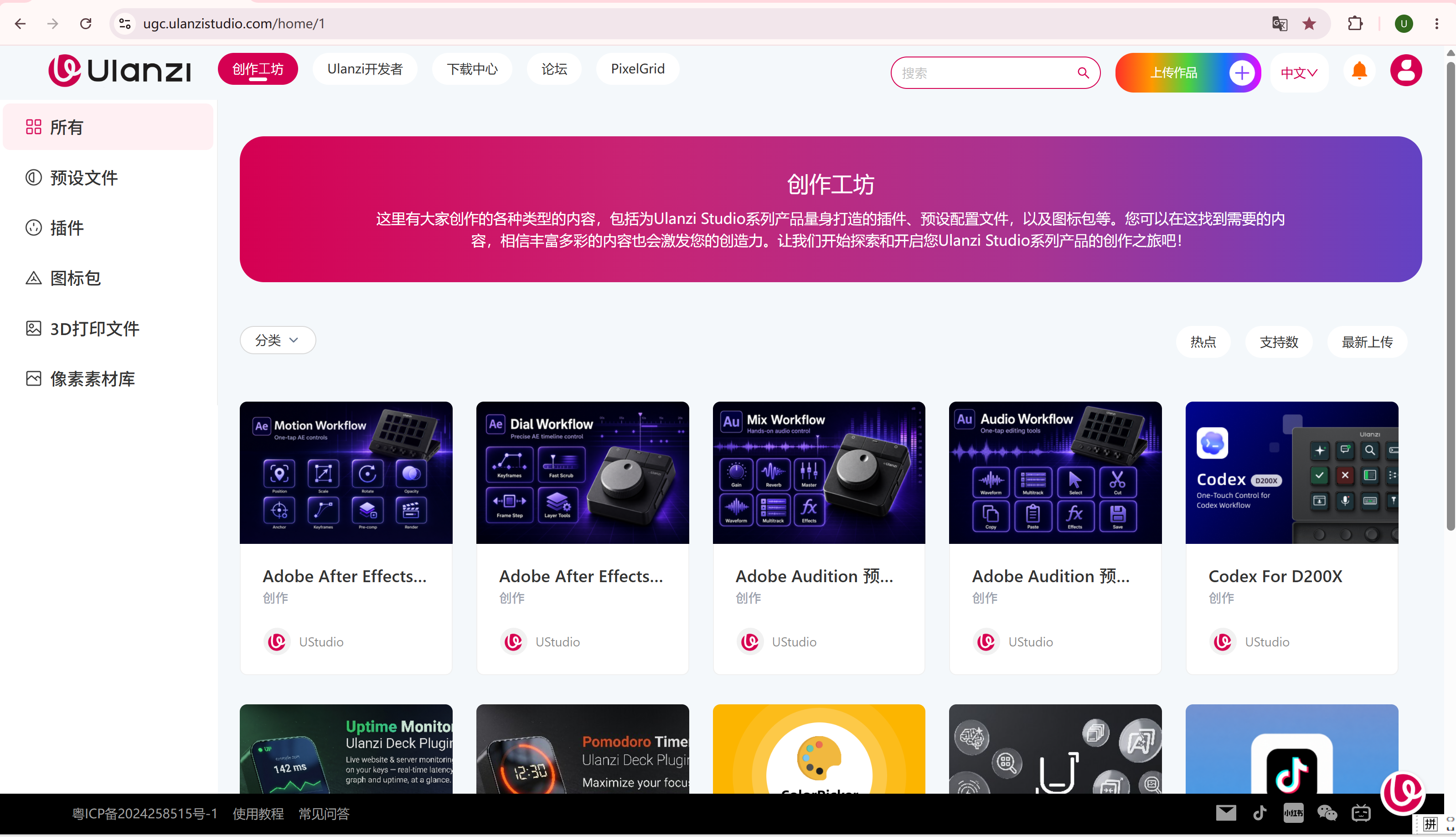Click the forward navigation arrow
The image size is (1456, 837).
(x=53, y=24)
